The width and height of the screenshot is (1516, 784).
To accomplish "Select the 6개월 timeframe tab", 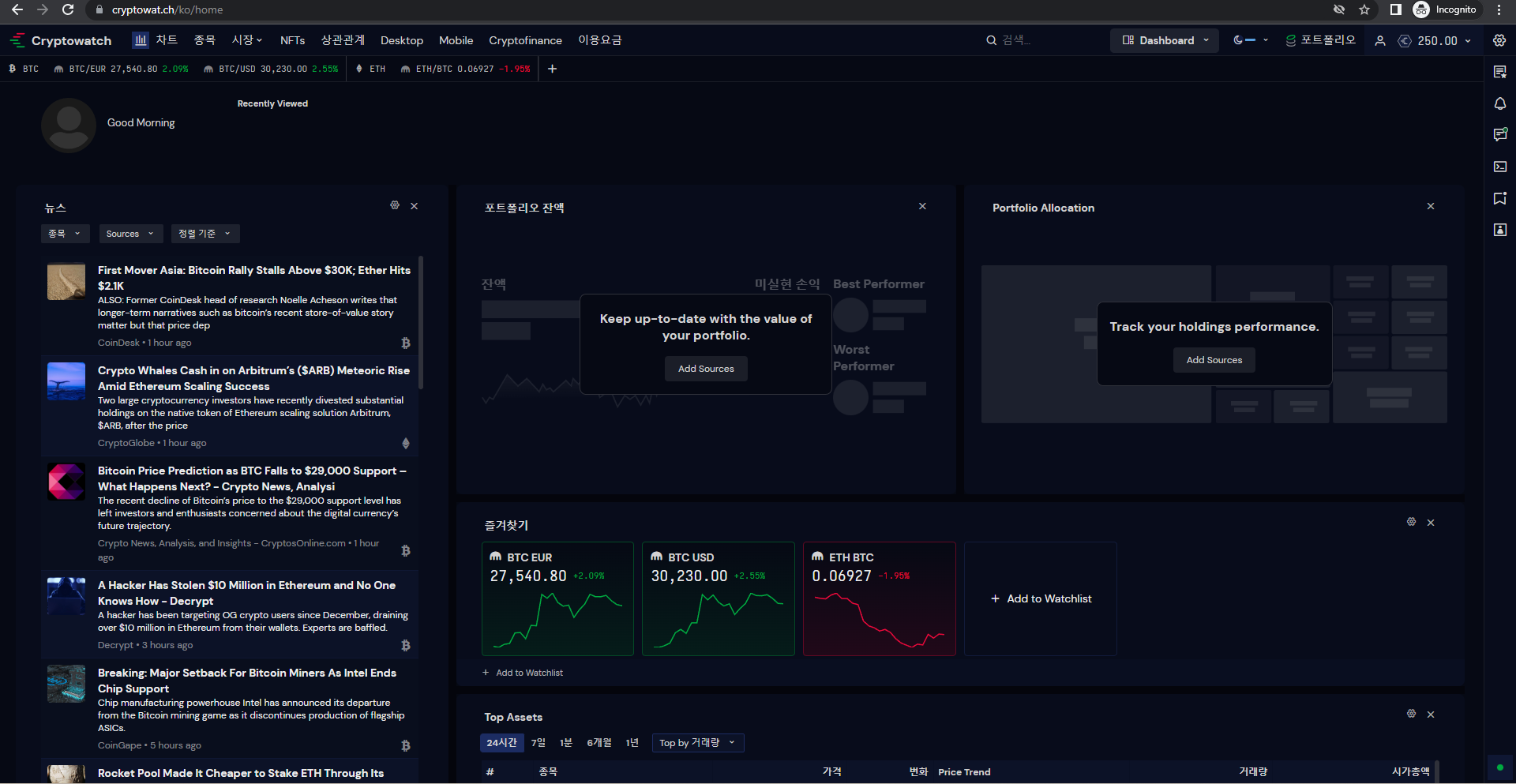I will coord(599,743).
